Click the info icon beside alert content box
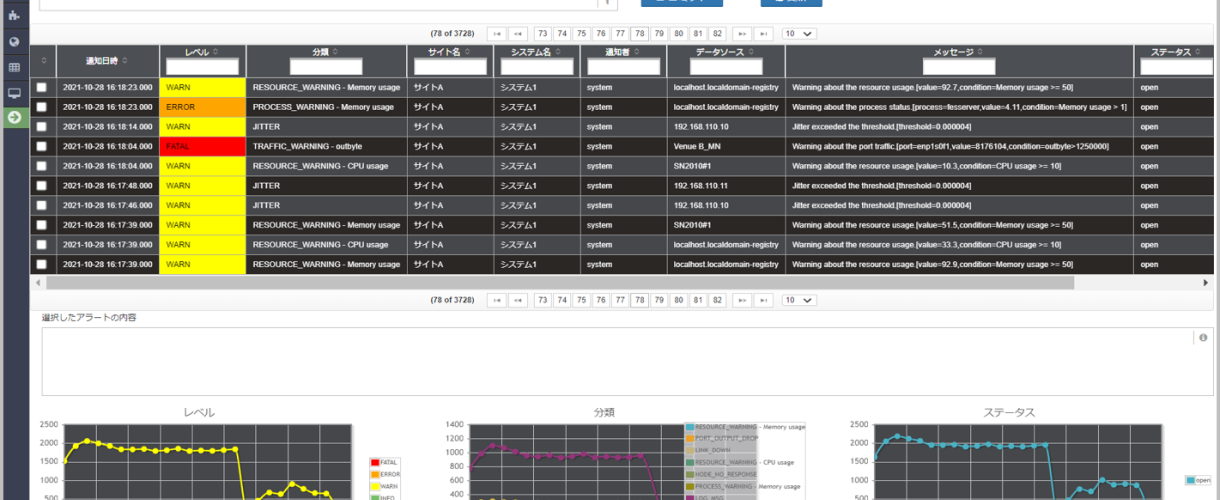The height and width of the screenshot is (500, 1220). coord(1203,338)
